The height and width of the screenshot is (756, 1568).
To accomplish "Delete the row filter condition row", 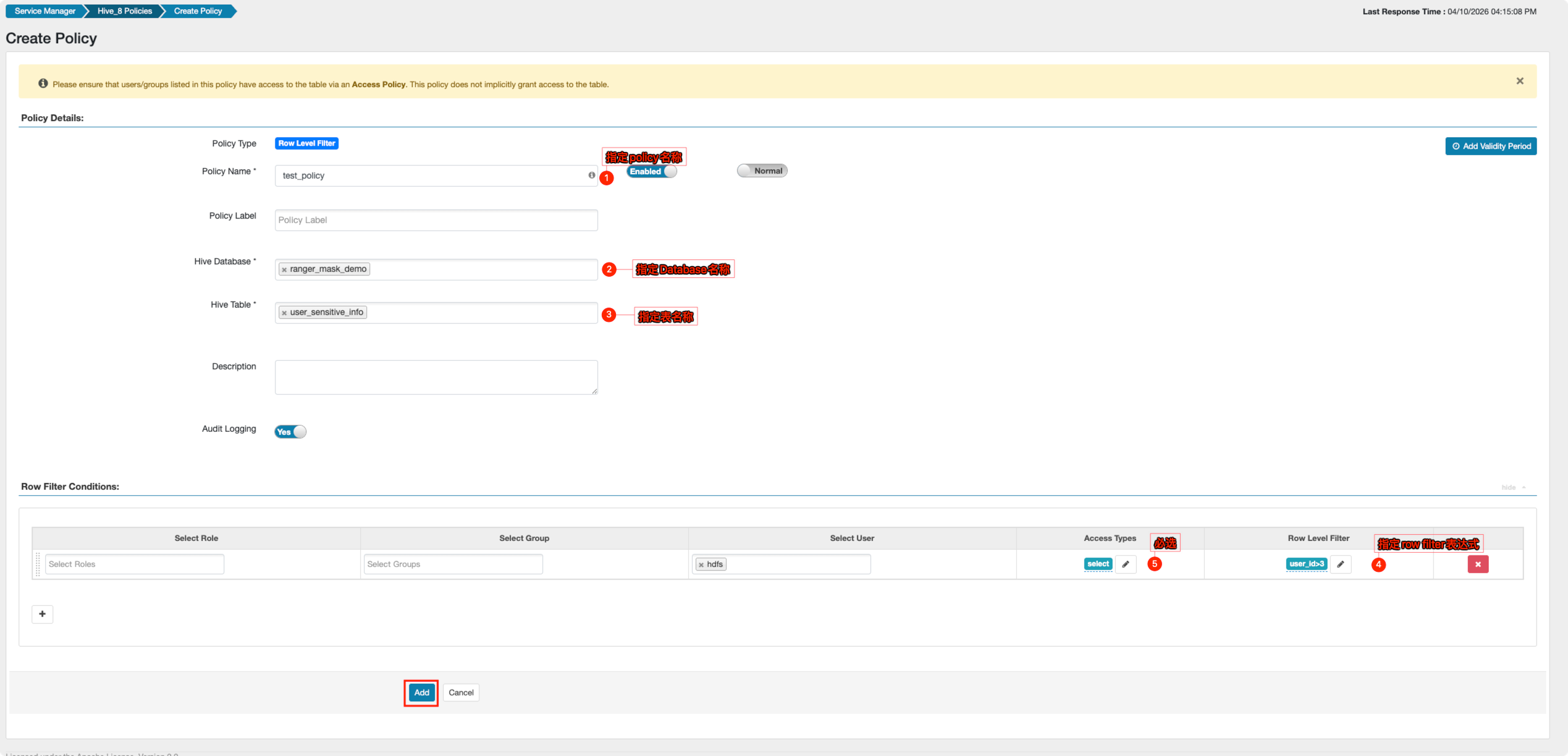I will tap(1477, 564).
